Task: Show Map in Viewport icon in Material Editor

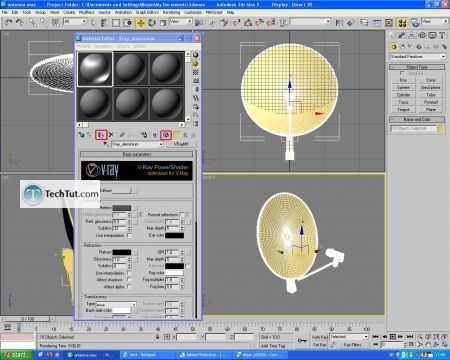Action: click(166, 135)
